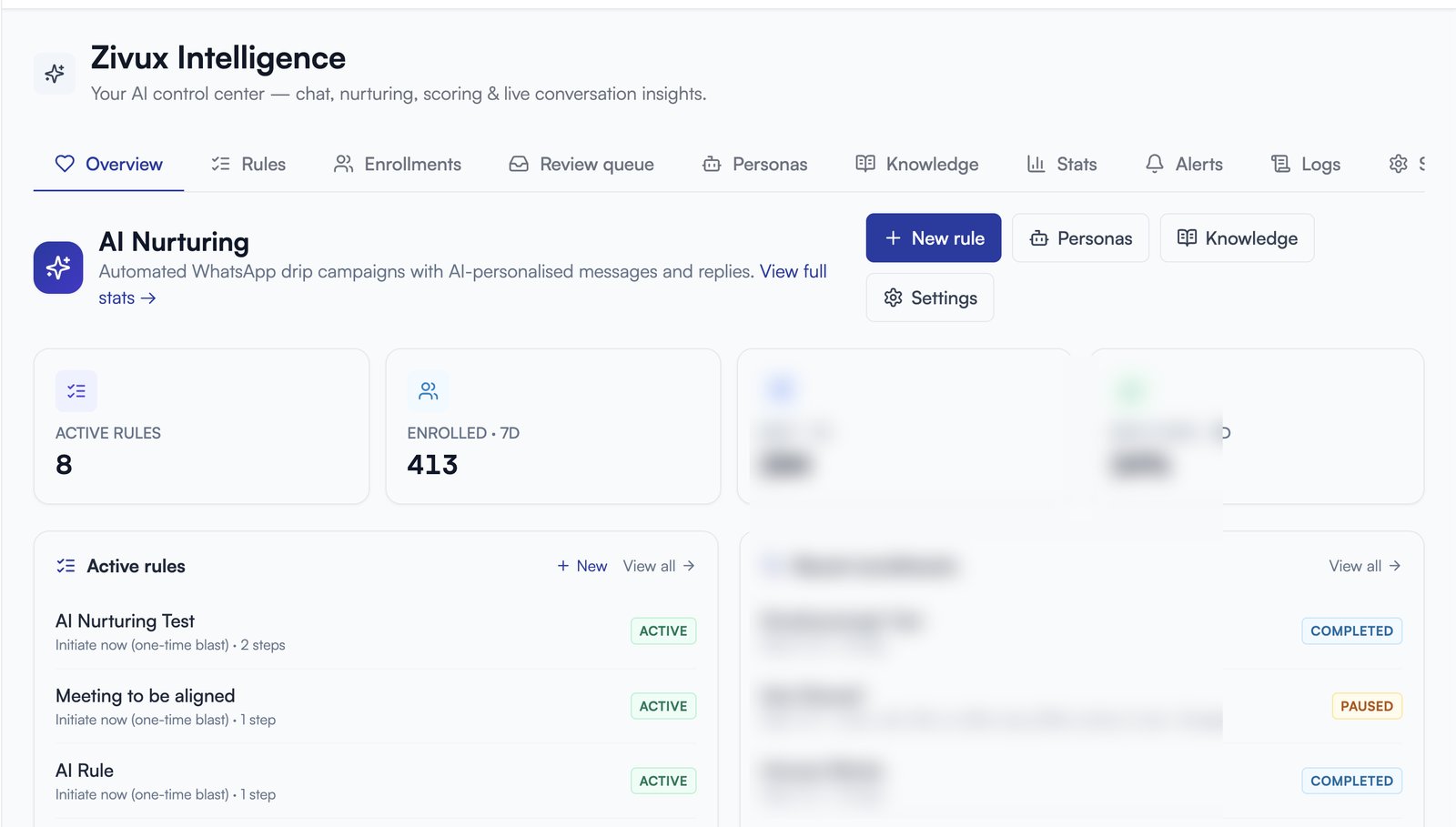The image size is (1456, 827).
Task: Click the checklist icon beside Active rules heading
Action: tap(66, 566)
